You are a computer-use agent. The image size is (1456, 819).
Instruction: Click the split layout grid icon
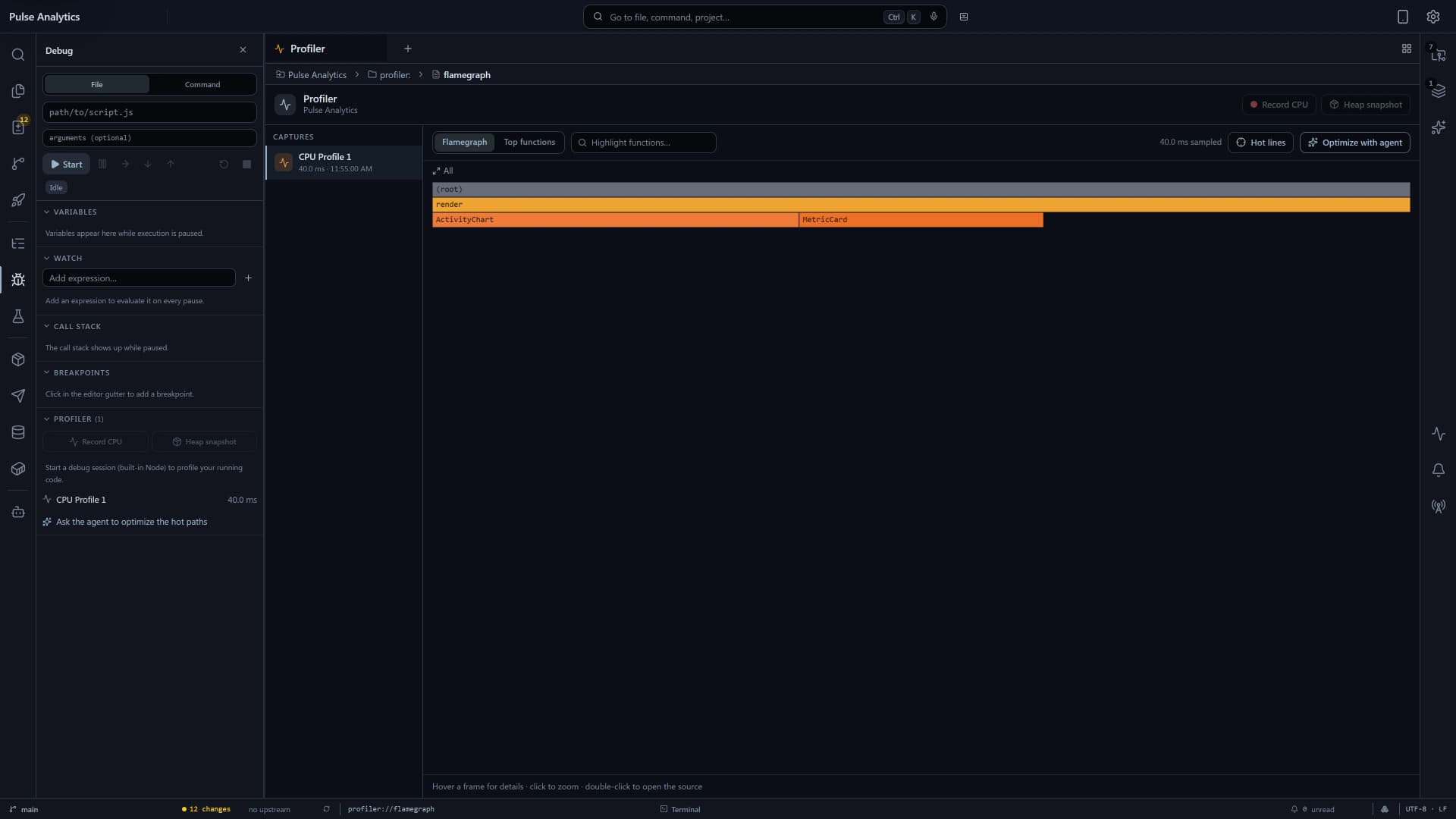coord(1406,49)
